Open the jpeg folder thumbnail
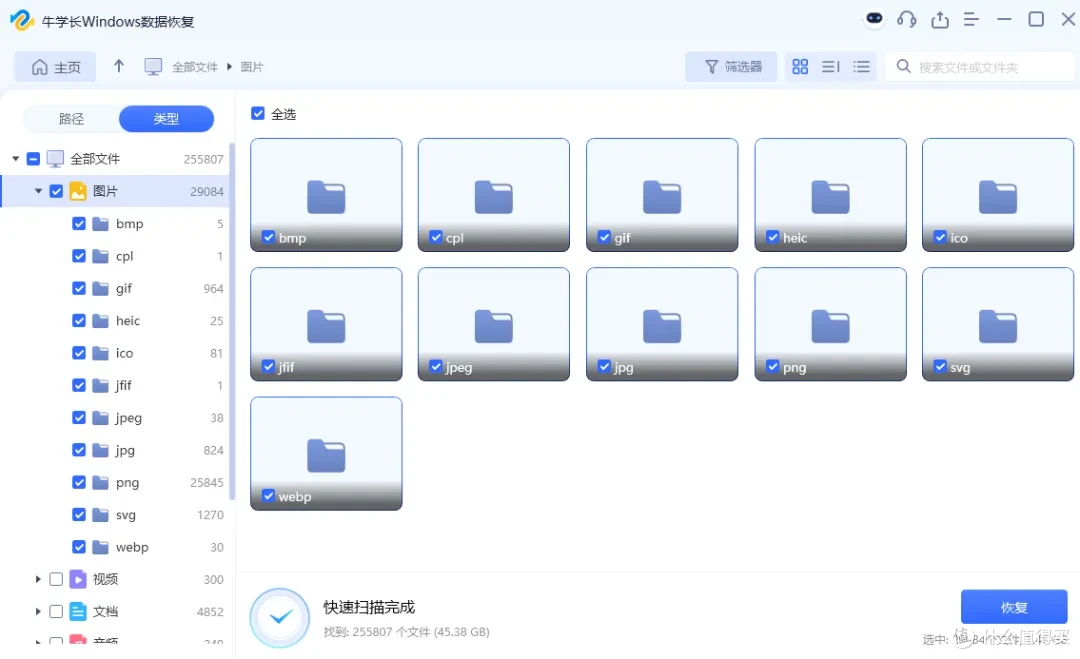Viewport: 1080px width, 659px height. pyautogui.click(x=494, y=324)
